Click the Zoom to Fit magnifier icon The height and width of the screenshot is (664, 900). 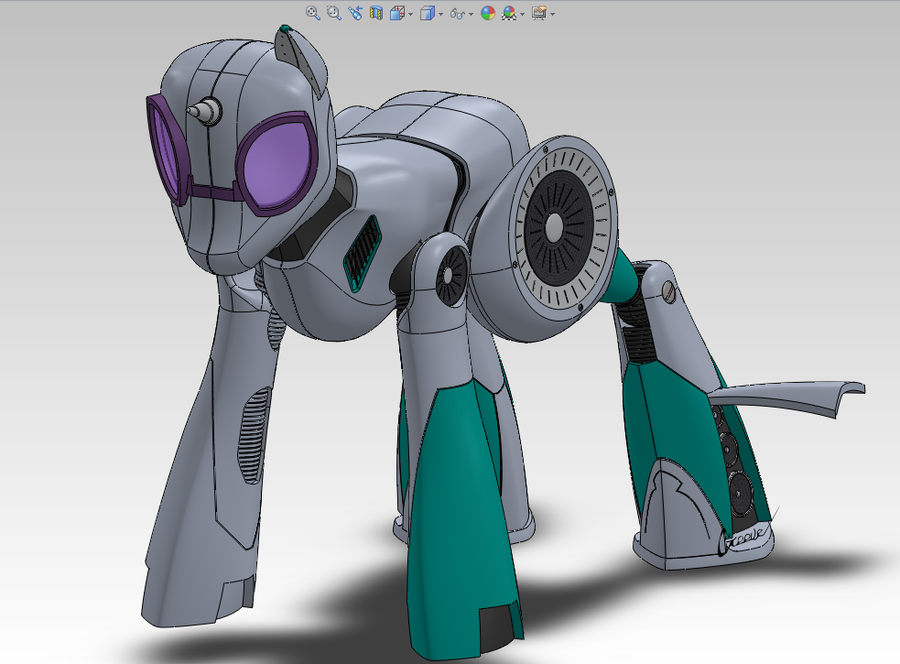coord(313,13)
